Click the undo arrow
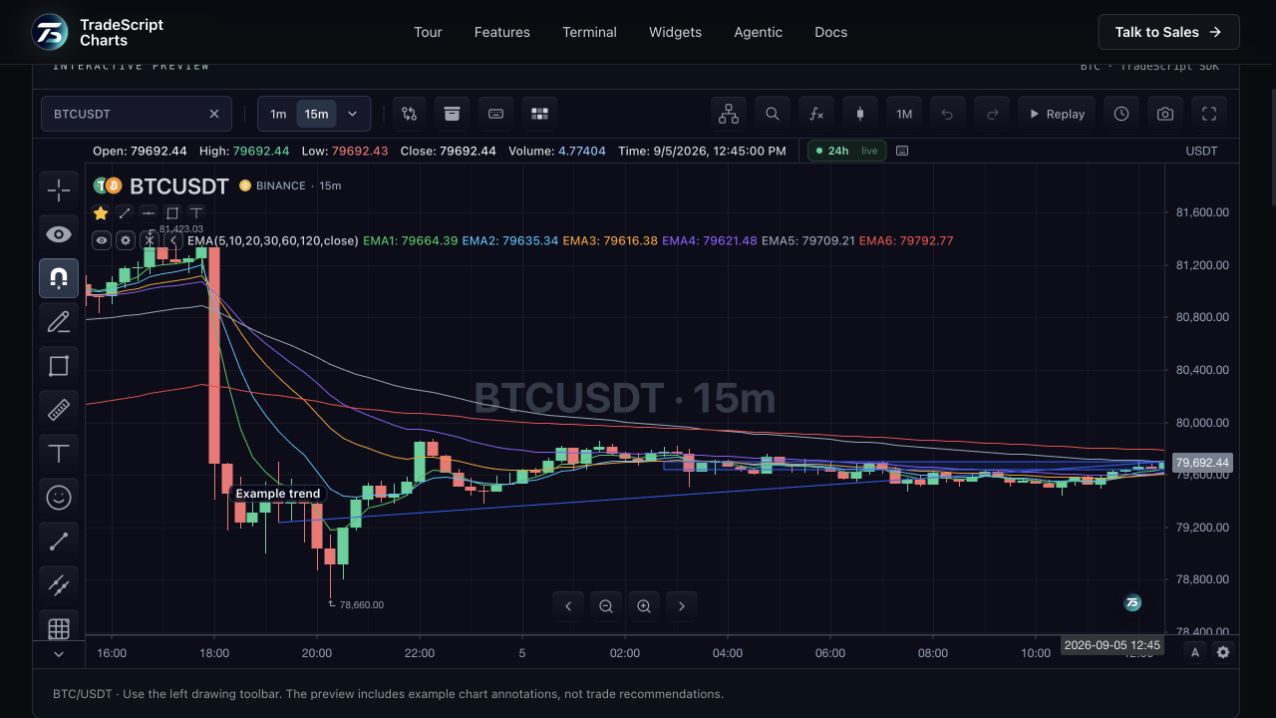Screen dimensions: 1276x718 pos(948,114)
